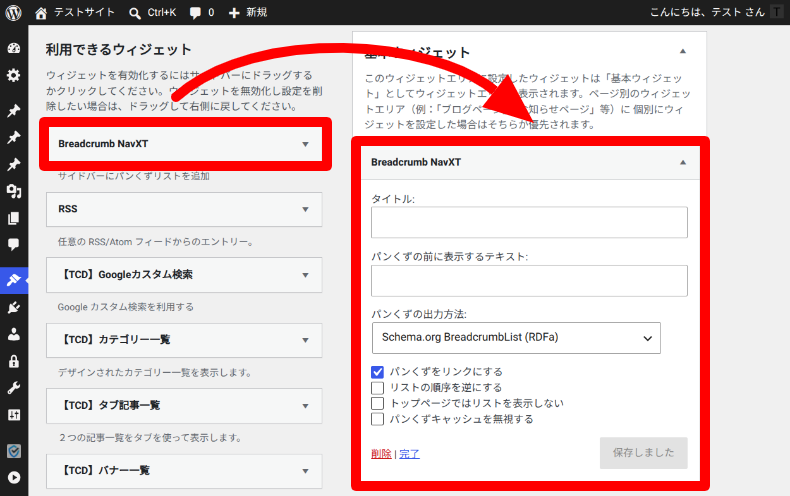Collapse the 基本ウィジェット area arrow

click(683, 51)
